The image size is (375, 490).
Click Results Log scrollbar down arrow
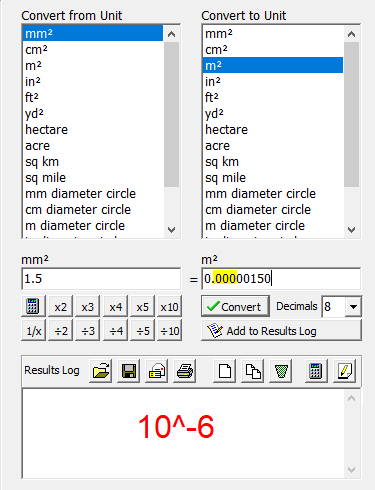point(351,470)
